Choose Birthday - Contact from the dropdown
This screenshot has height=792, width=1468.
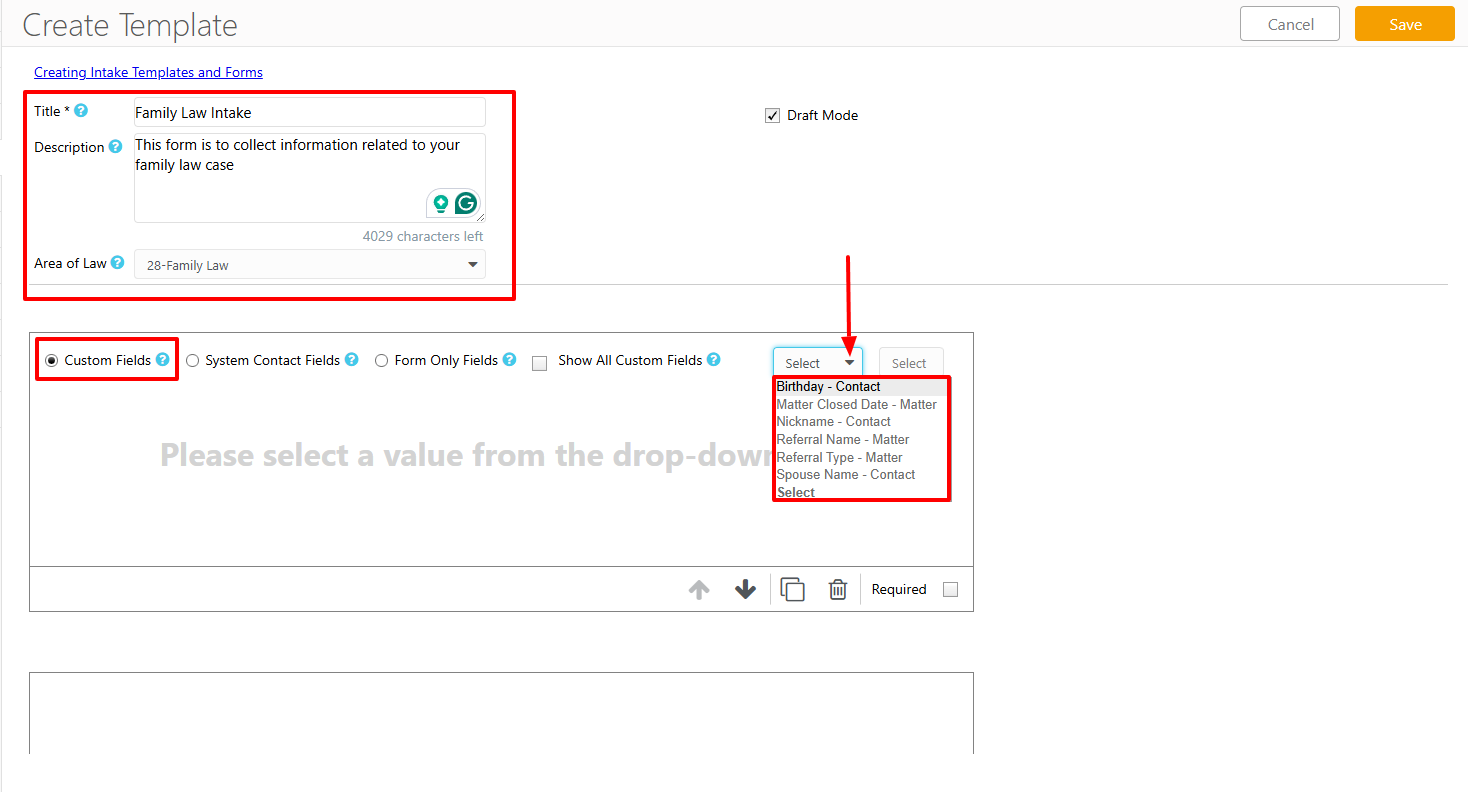[828, 386]
